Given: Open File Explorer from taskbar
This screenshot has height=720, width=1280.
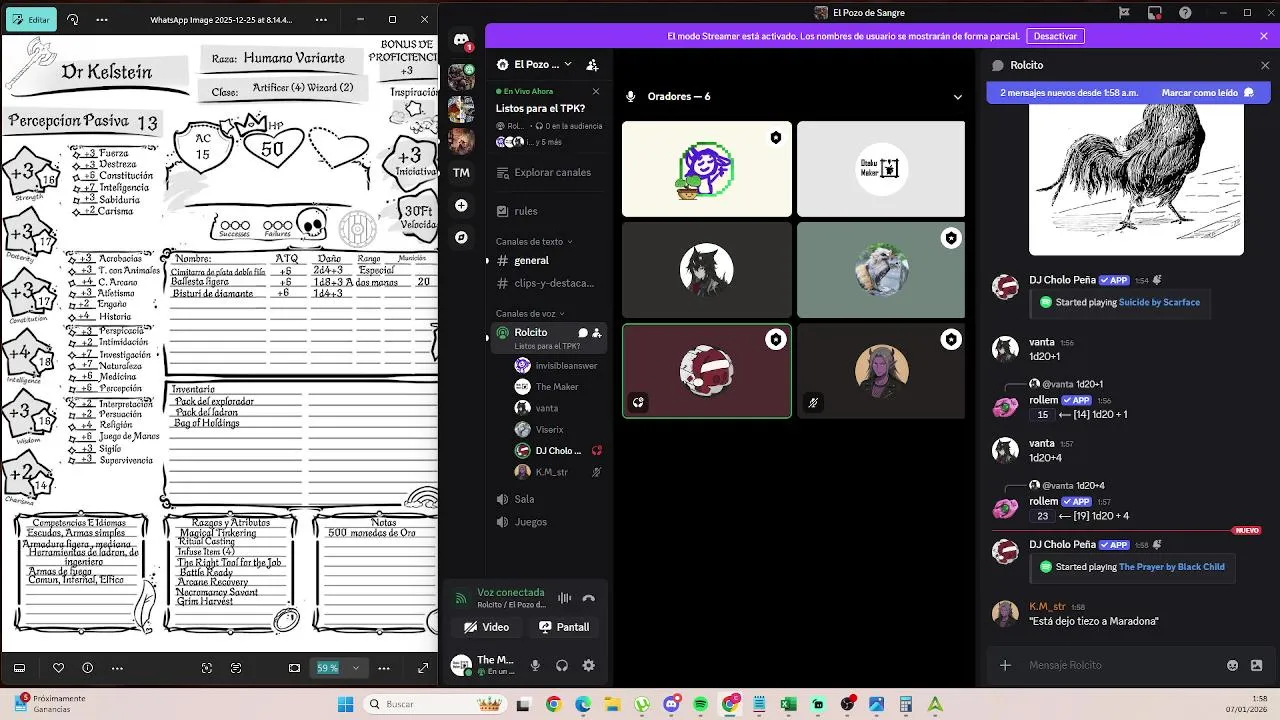Looking at the screenshot, I should pyautogui.click(x=612, y=704).
